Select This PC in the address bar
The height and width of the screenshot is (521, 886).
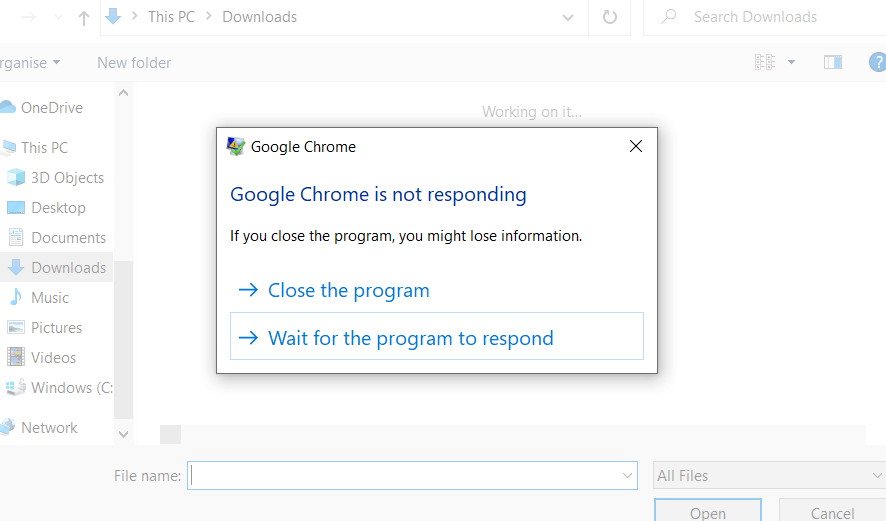(x=171, y=17)
